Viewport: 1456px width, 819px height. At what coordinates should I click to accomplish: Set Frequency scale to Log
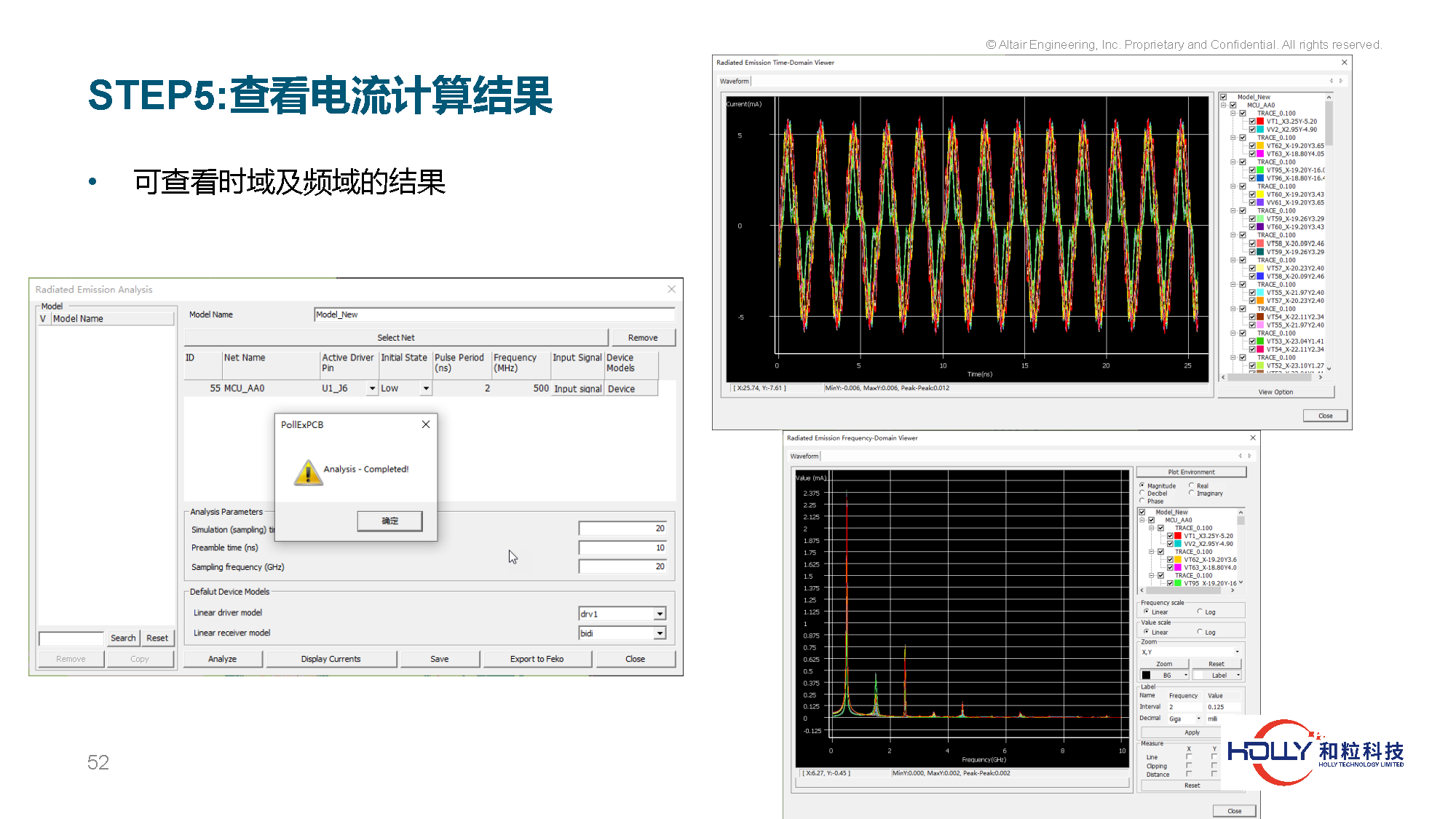[1200, 612]
